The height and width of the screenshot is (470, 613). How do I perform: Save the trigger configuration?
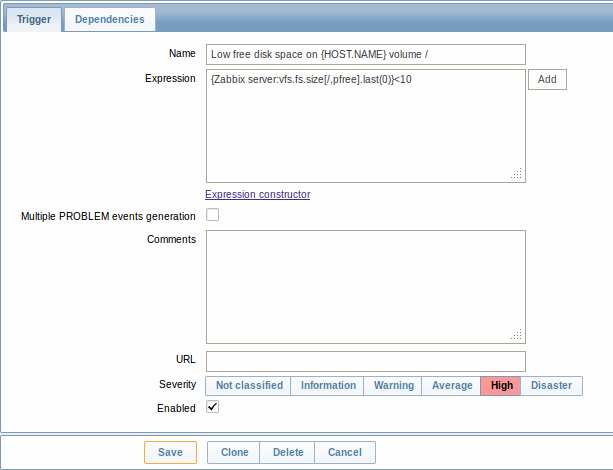coord(170,452)
